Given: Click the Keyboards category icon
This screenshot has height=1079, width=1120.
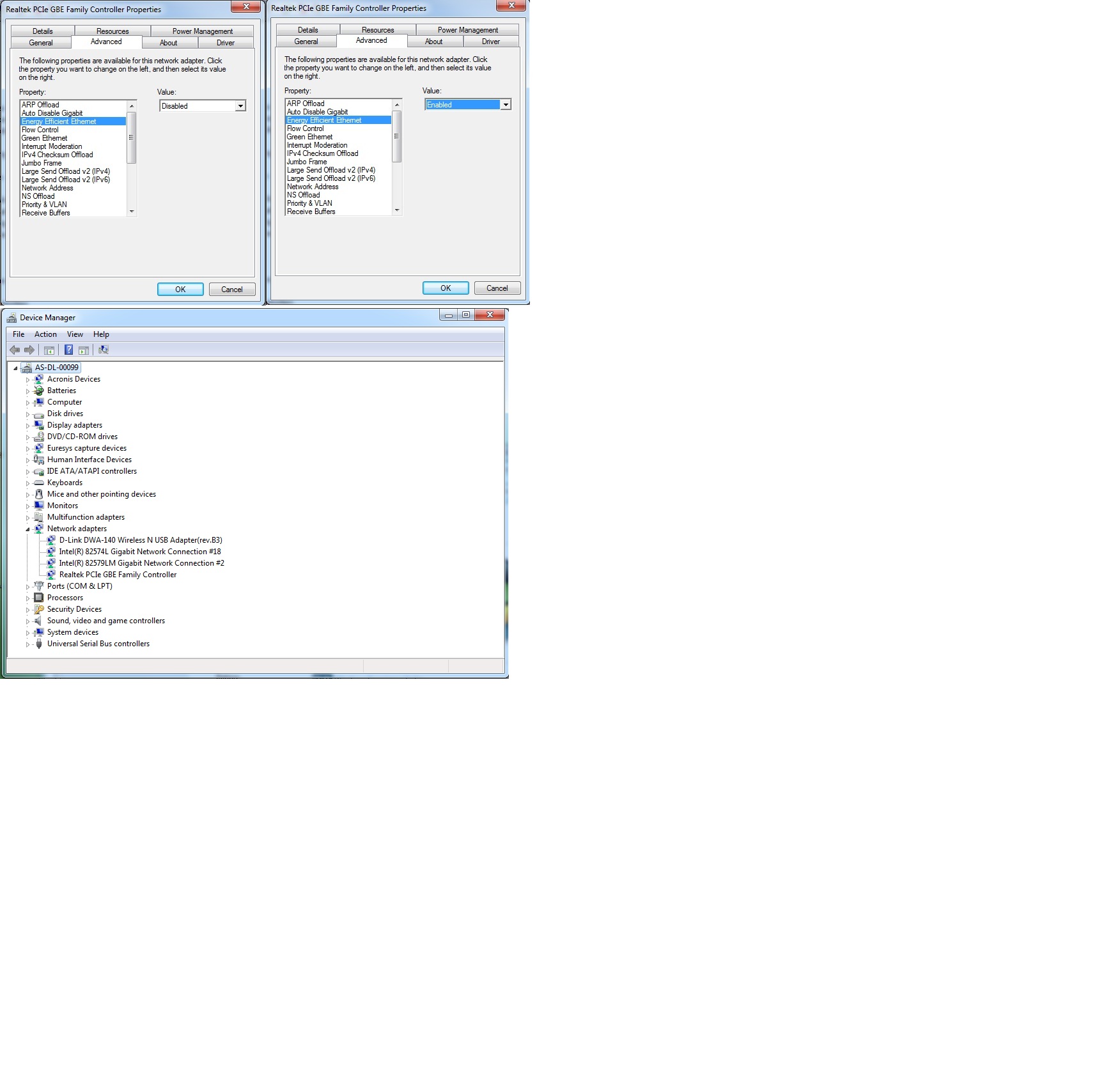Looking at the screenshot, I should (x=39, y=483).
